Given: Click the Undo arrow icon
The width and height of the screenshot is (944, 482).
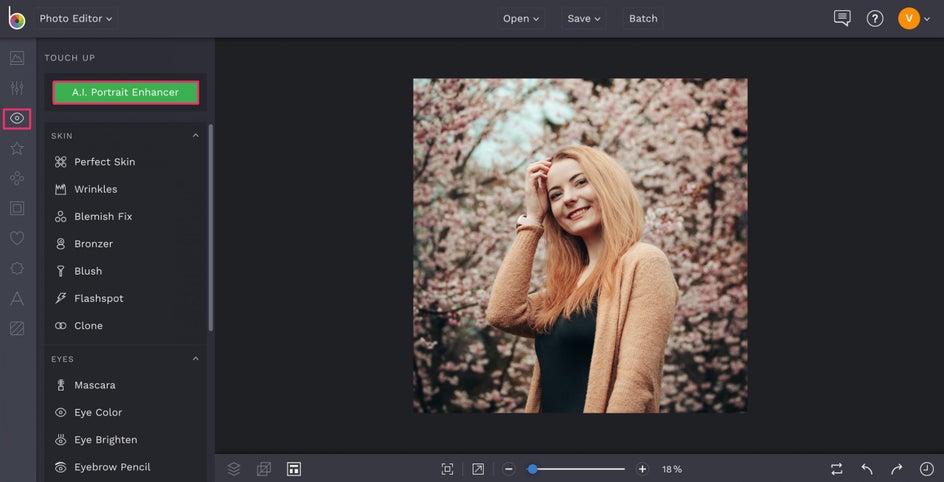Looking at the screenshot, I should pos(867,469).
